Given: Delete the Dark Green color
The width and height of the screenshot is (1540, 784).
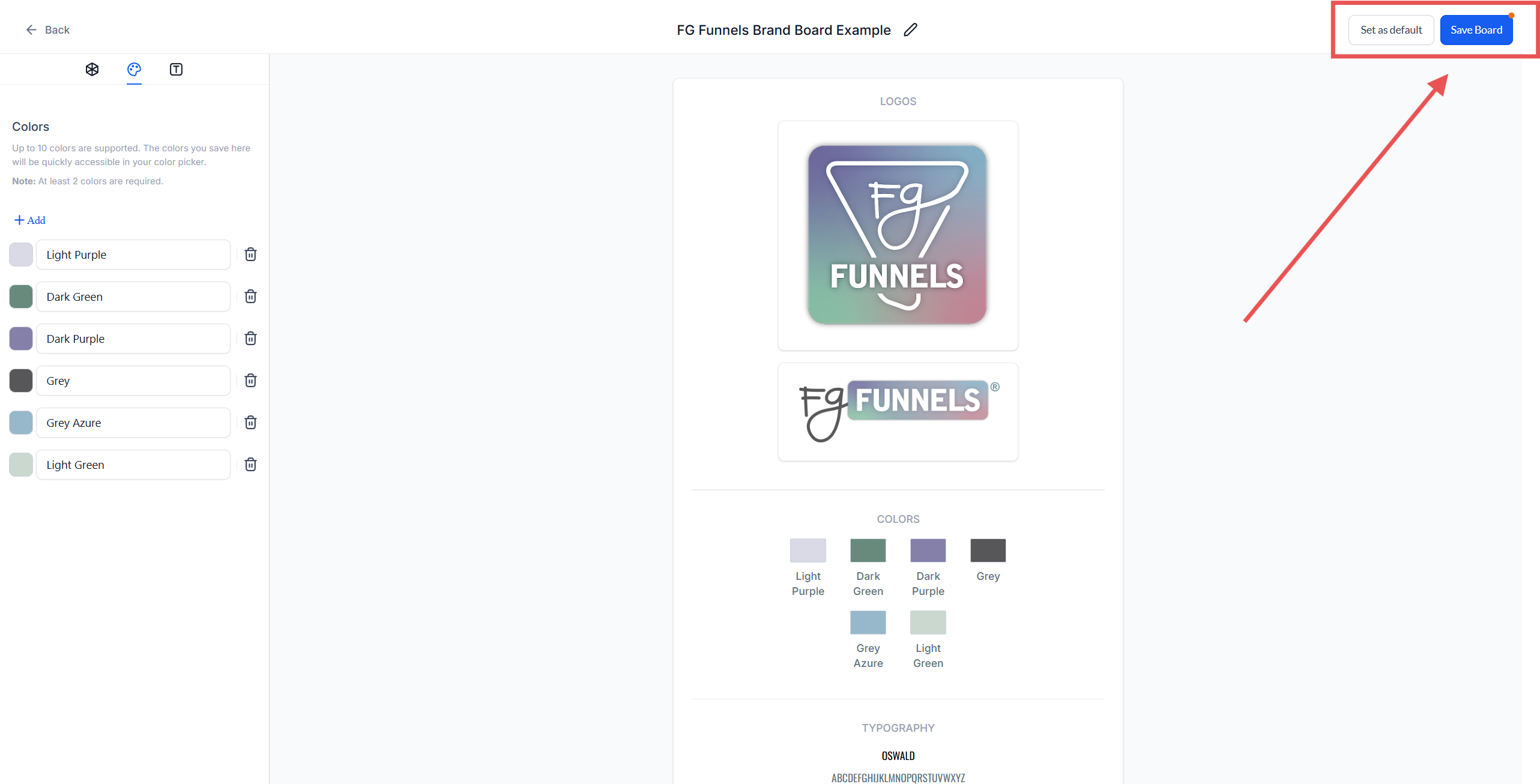Looking at the screenshot, I should coord(250,297).
